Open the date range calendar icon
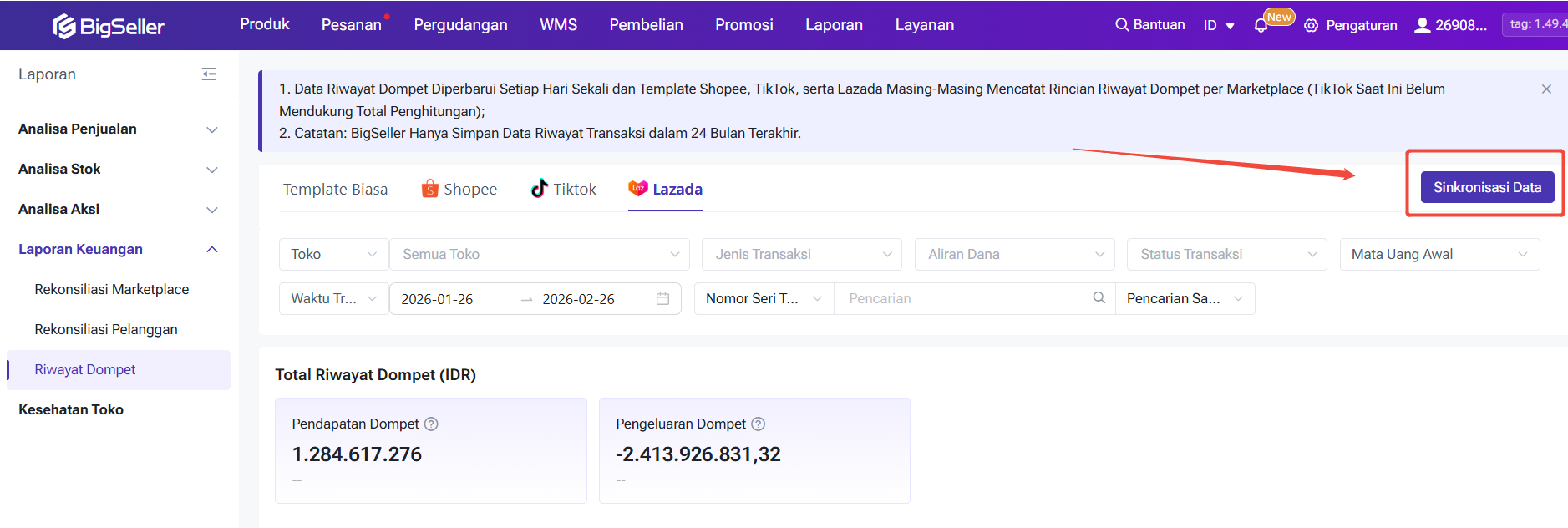 pyautogui.click(x=662, y=299)
